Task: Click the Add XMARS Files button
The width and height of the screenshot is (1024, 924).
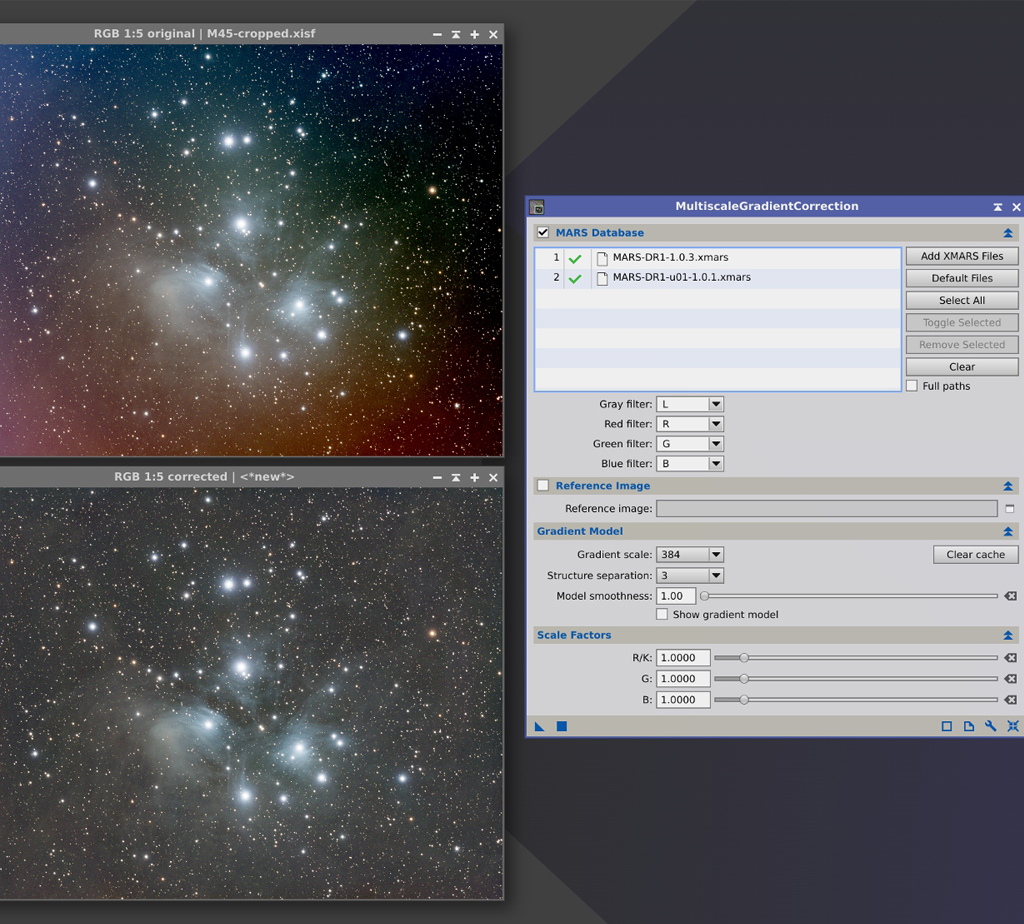Action: pyautogui.click(x=962, y=256)
